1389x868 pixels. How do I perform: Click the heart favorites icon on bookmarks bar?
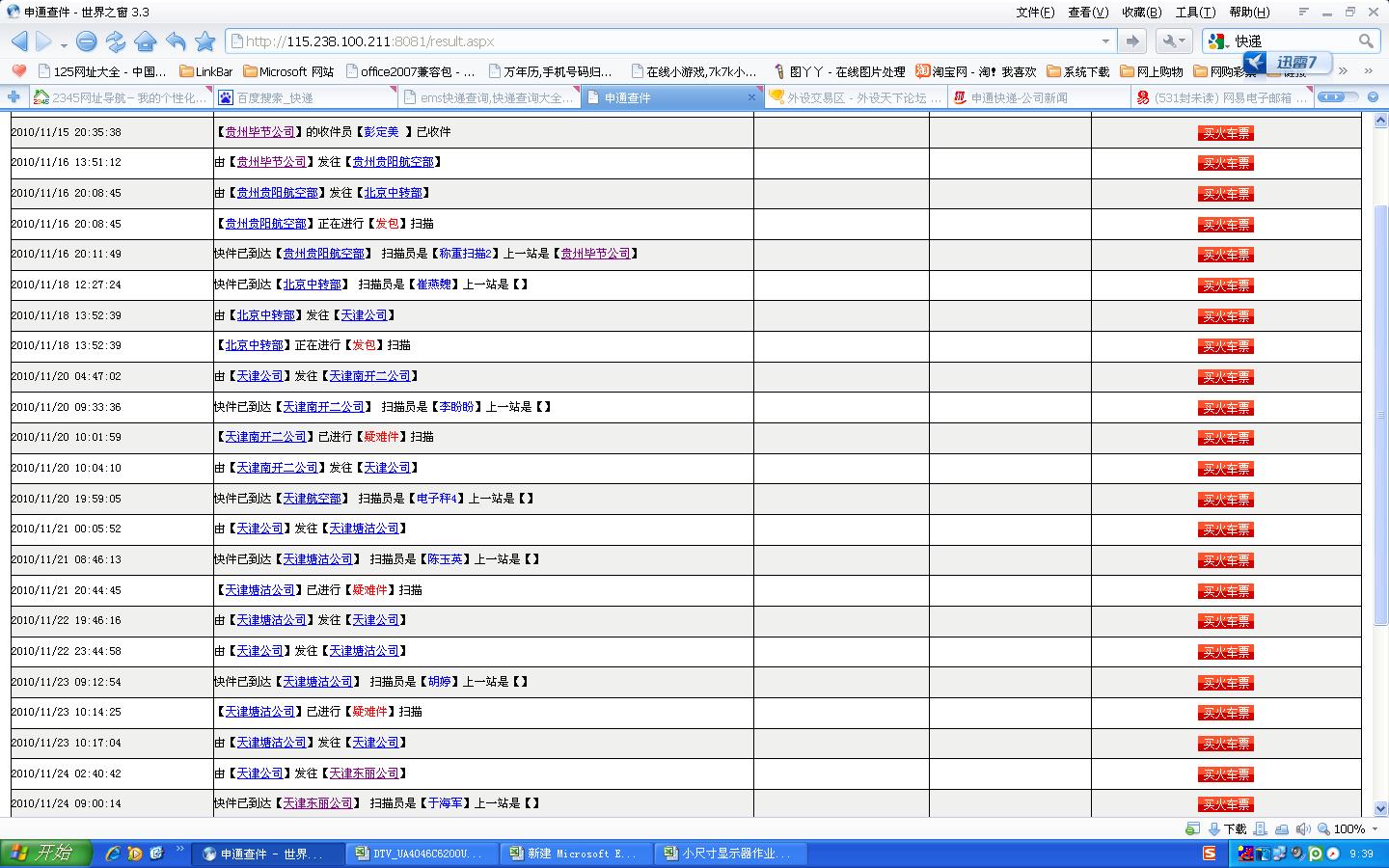(18, 71)
